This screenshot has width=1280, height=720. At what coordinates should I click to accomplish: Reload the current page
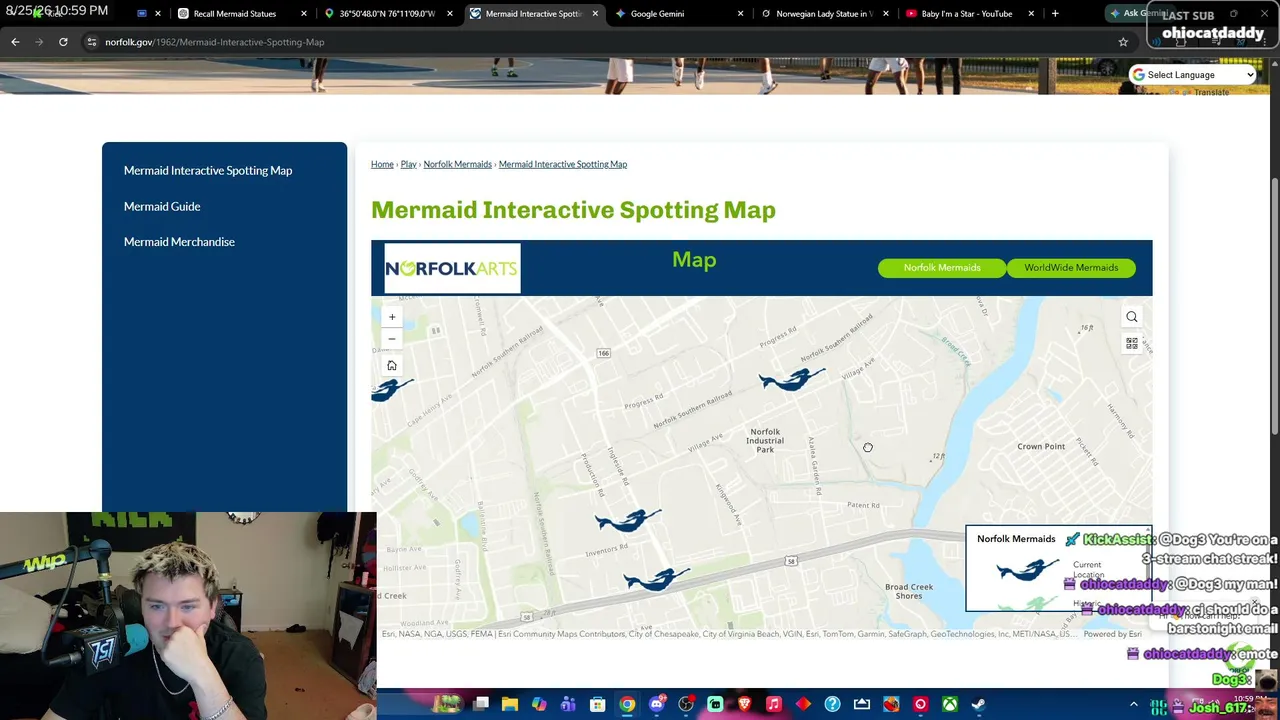pyautogui.click(x=63, y=42)
